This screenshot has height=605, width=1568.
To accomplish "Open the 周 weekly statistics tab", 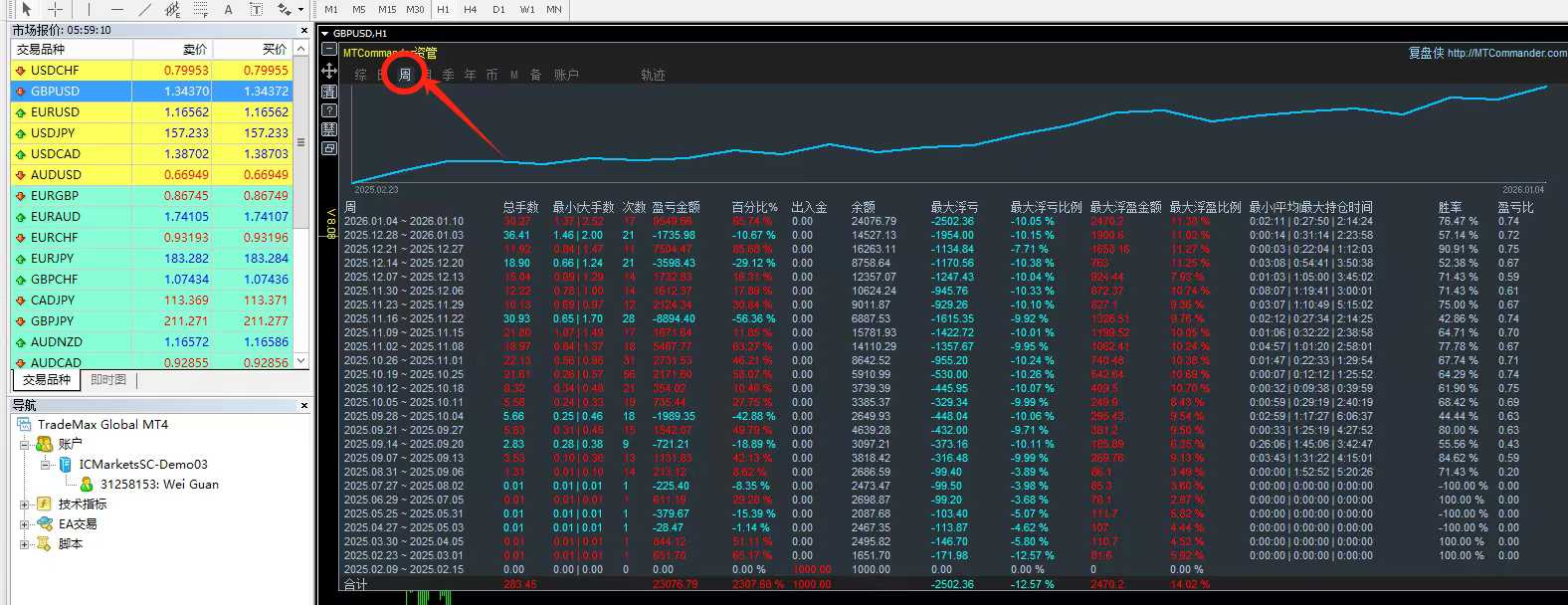I will click(405, 75).
